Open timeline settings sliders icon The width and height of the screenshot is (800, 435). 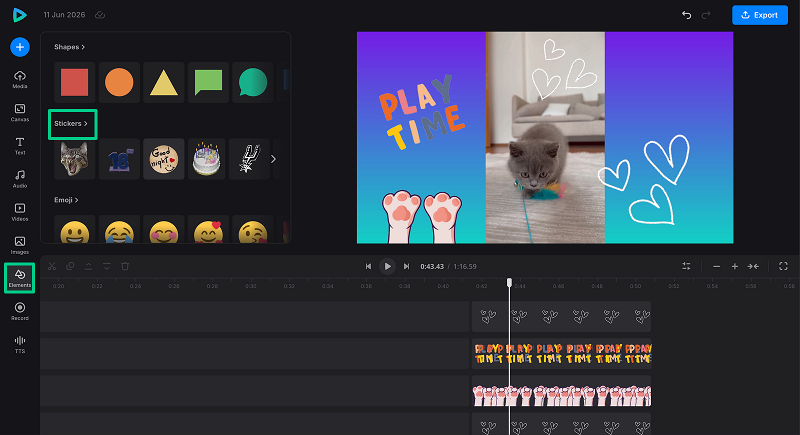coord(686,266)
